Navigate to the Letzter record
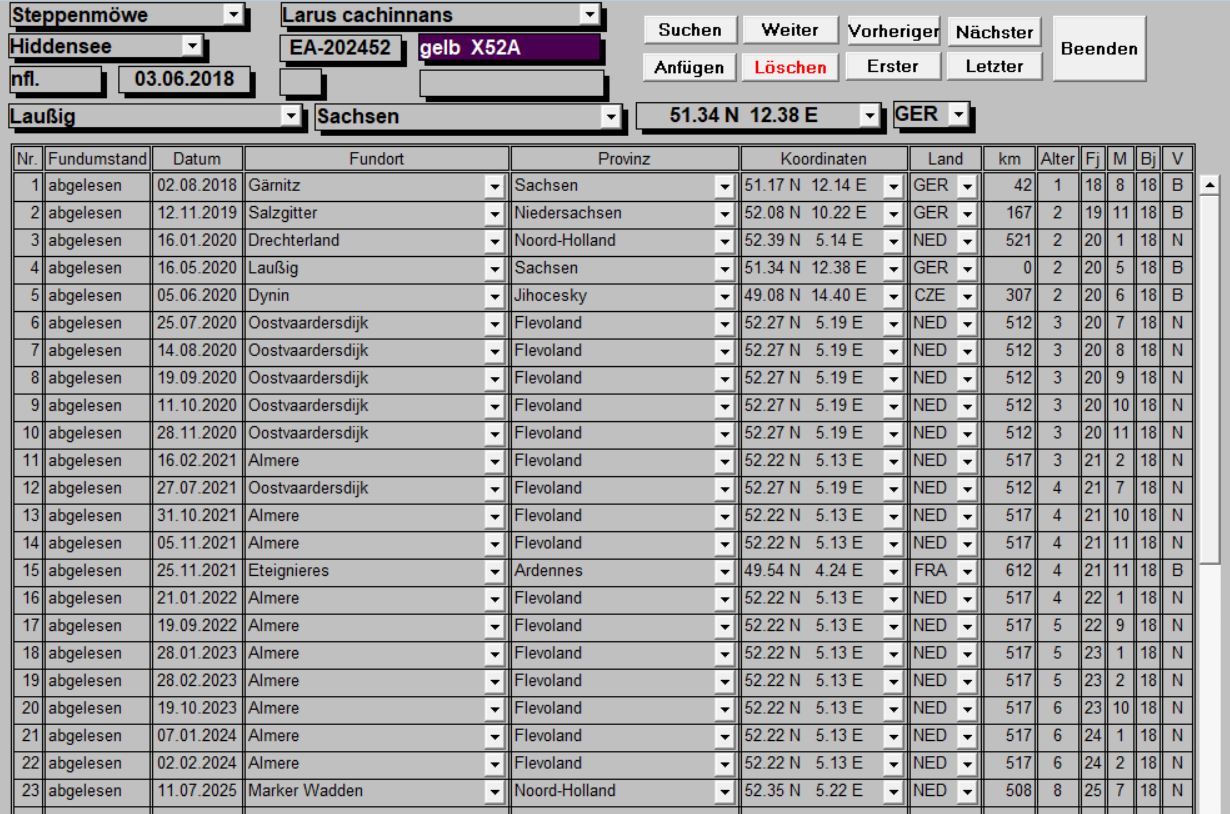 995,66
